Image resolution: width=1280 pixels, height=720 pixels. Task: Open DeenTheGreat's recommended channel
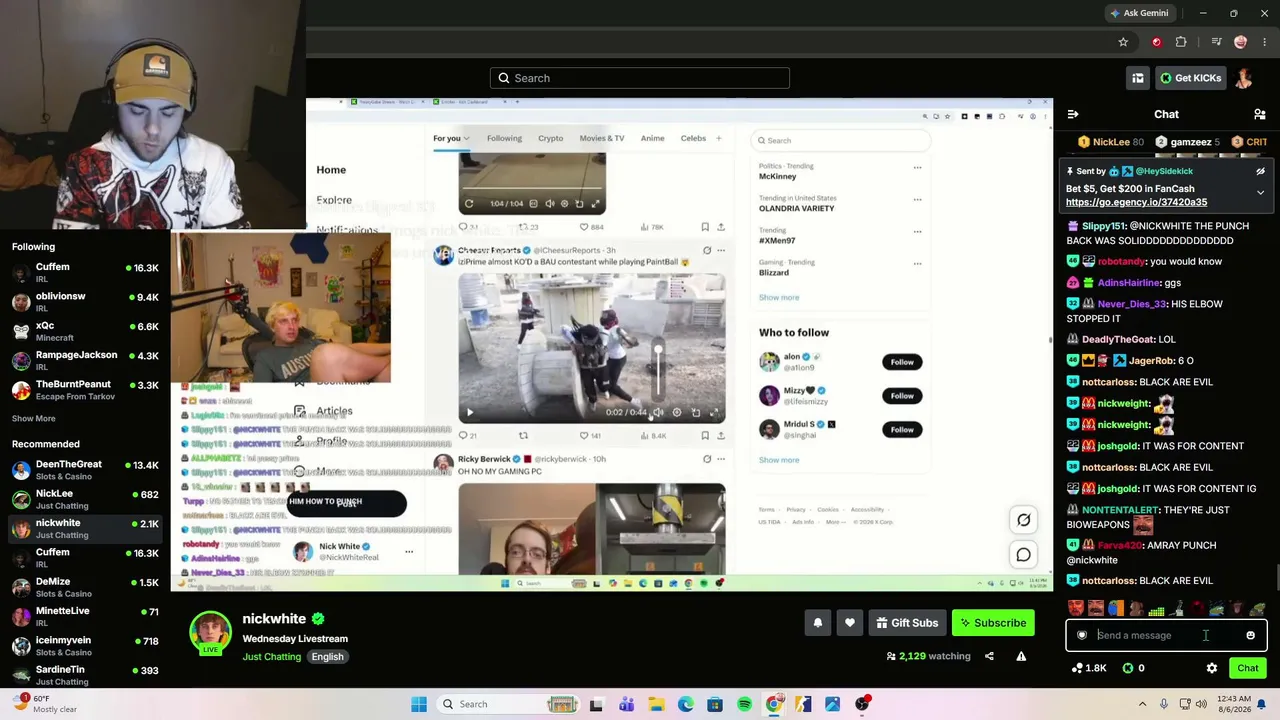[85, 470]
